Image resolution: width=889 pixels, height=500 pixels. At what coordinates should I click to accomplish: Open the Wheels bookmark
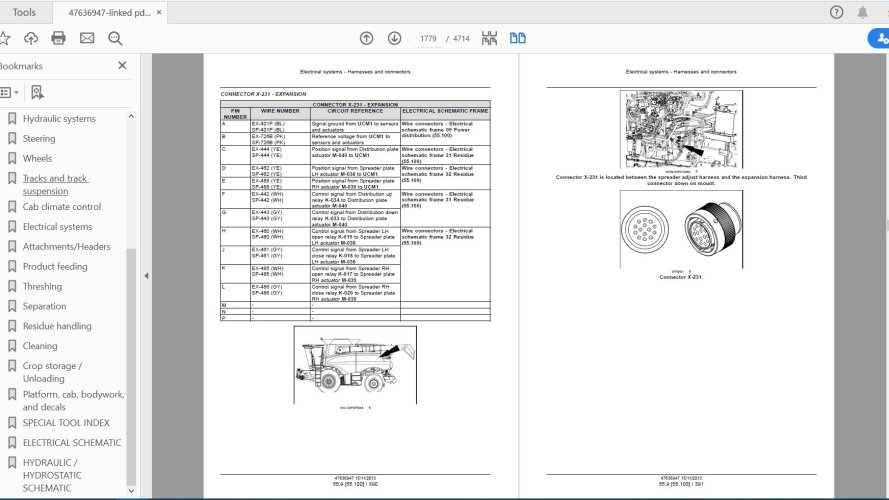click(x=37, y=158)
